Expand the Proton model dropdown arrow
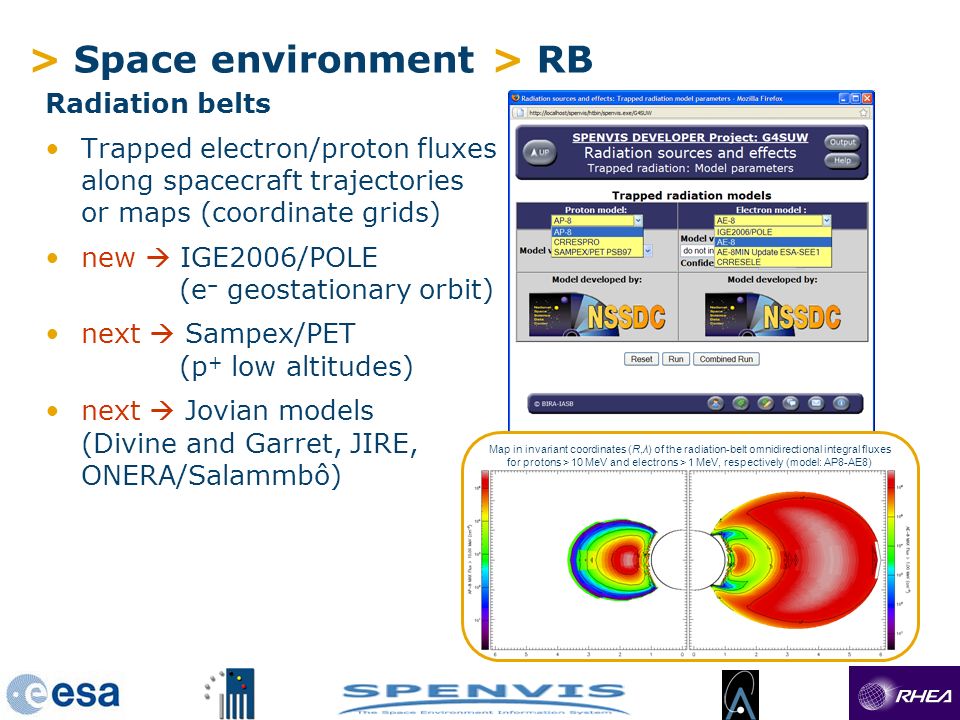The width and height of the screenshot is (960, 720). pyautogui.click(x=638, y=220)
